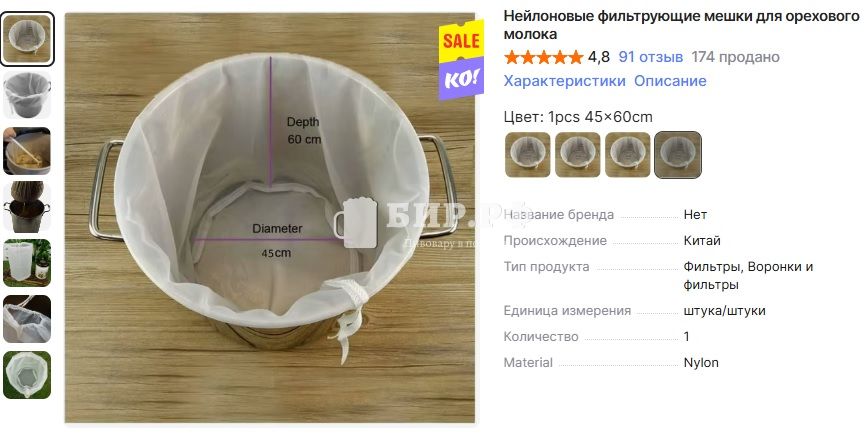
Task: Select the seventh thumbnail of bag top view
Action: click(x=27, y=375)
